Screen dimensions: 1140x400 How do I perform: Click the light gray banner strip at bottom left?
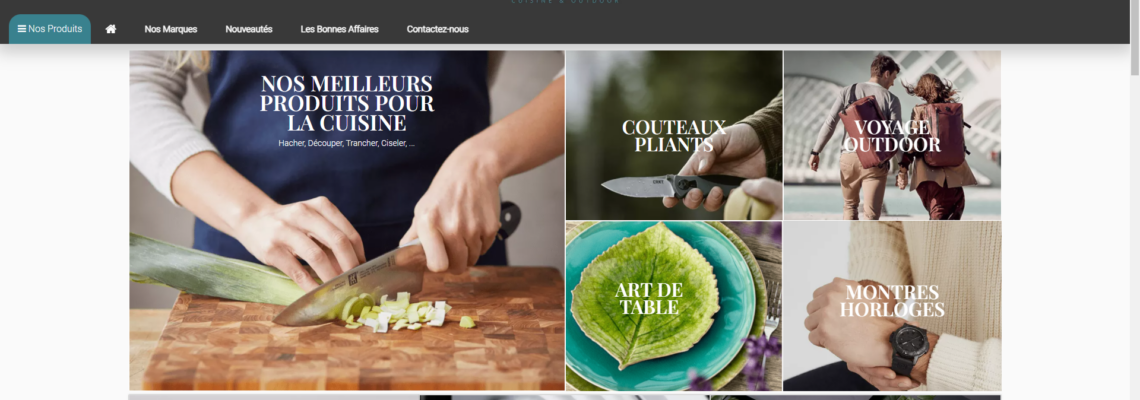(x=274, y=397)
